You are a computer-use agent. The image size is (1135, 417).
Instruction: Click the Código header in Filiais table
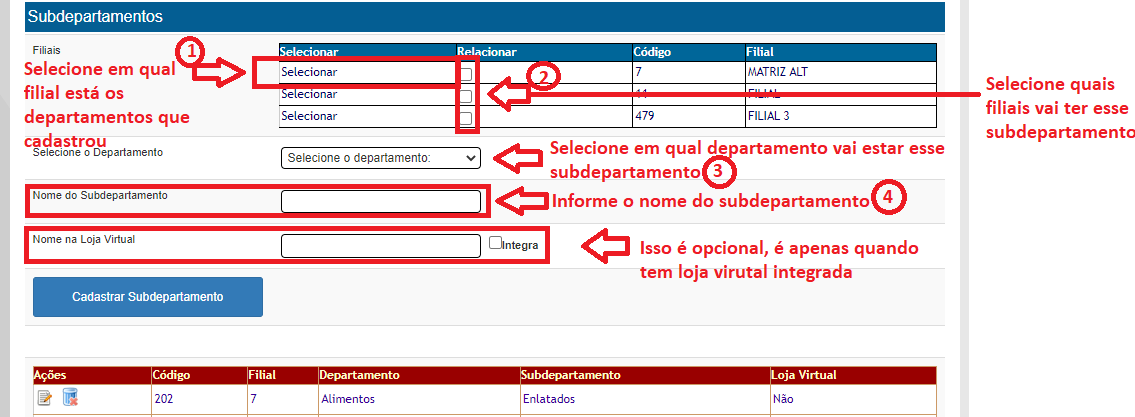(652, 51)
